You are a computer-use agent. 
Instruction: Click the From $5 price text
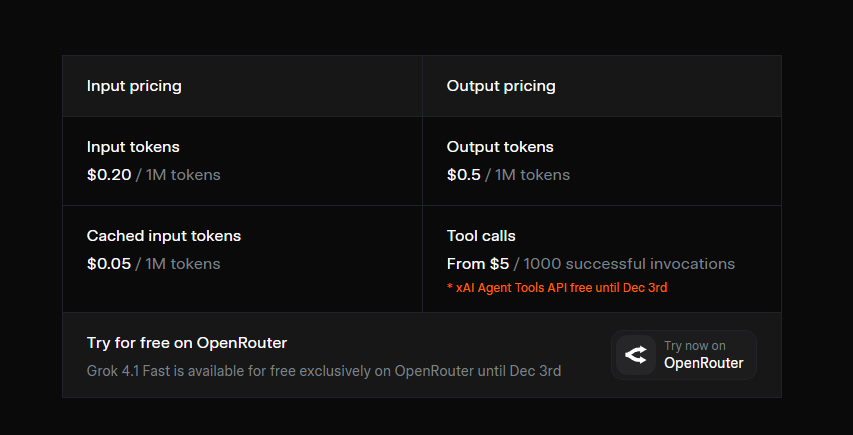pos(478,264)
